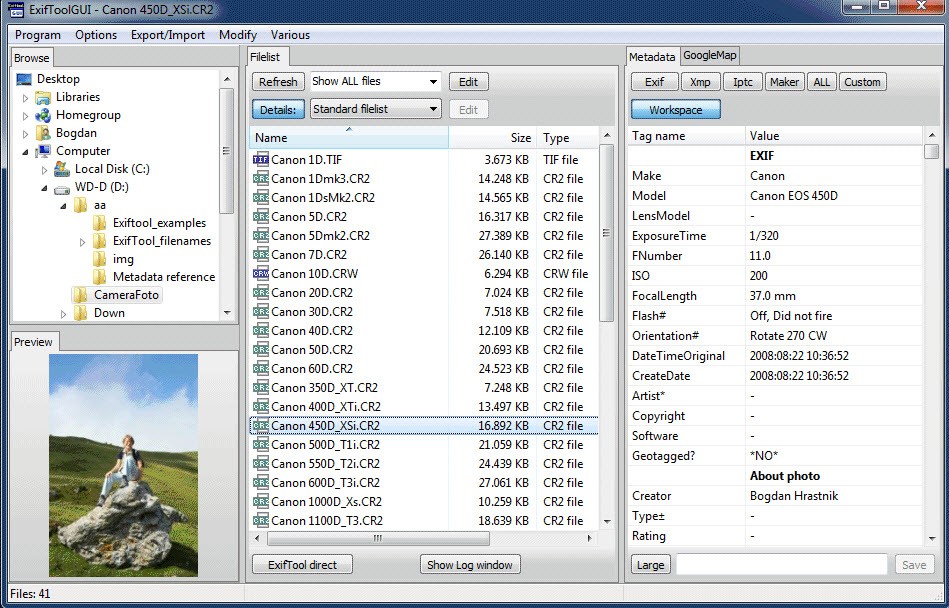Click the folder icon of Exiftool_examples
This screenshot has height=608, width=949.
pos(100,223)
